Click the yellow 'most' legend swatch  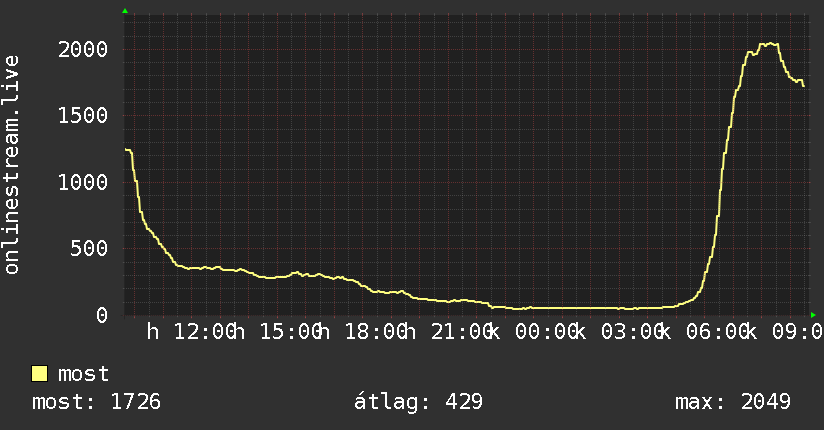pos(39,374)
